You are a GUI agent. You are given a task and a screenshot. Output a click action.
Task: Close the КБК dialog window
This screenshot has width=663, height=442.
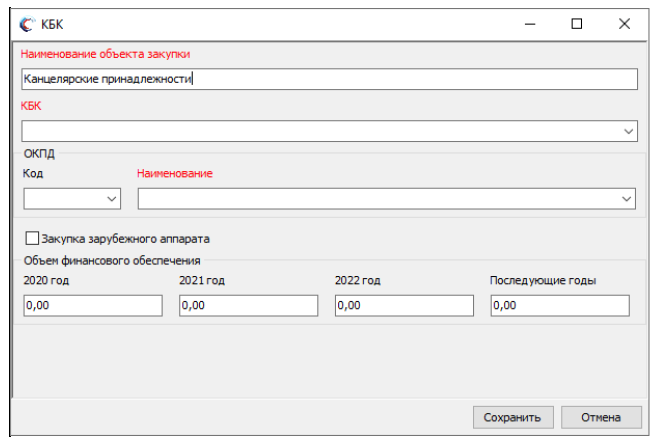pos(624,23)
